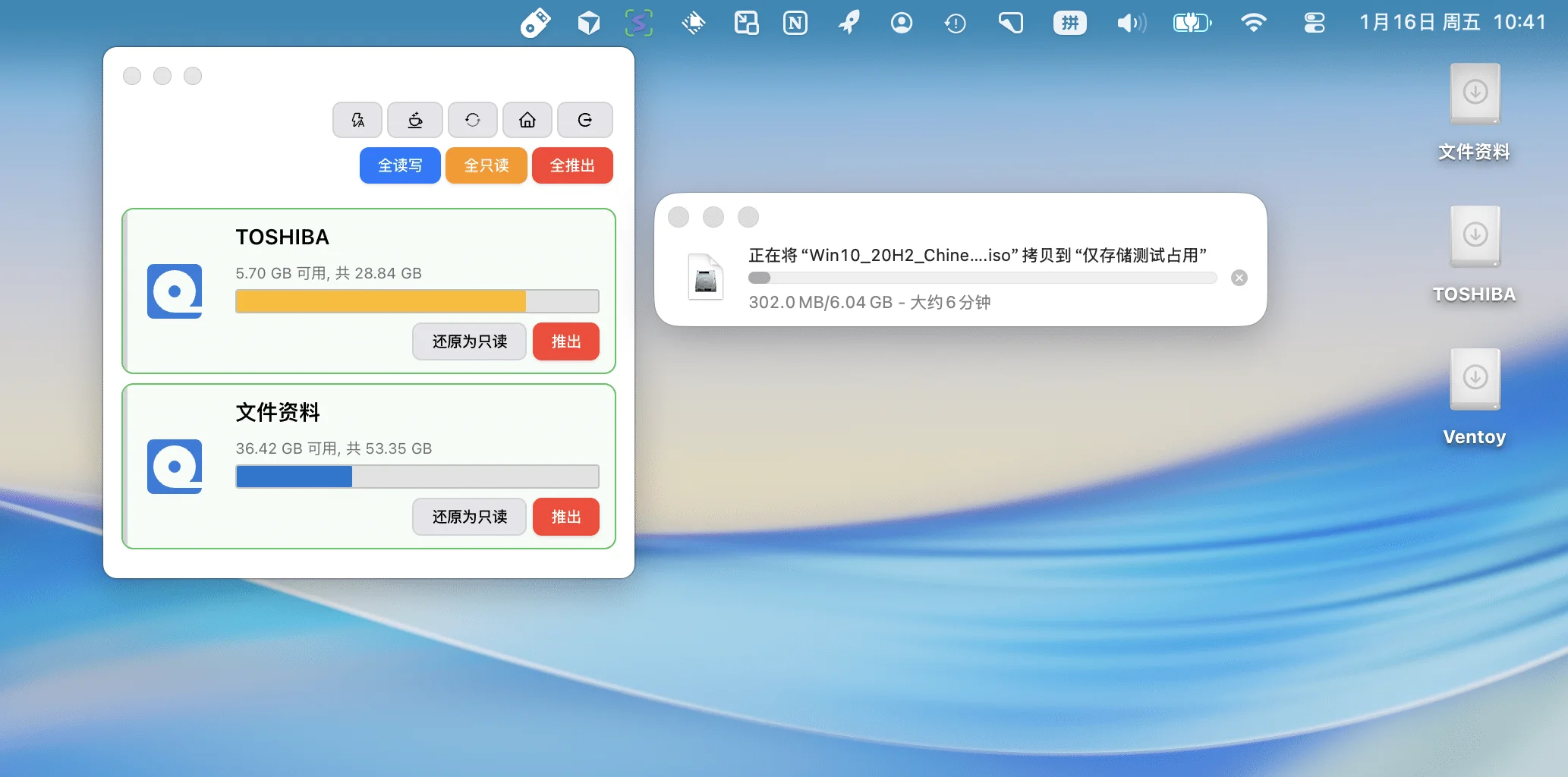The image size is (1568, 777).
Task: Click the rocket icon in the menu bar
Action: pos(848,22)
